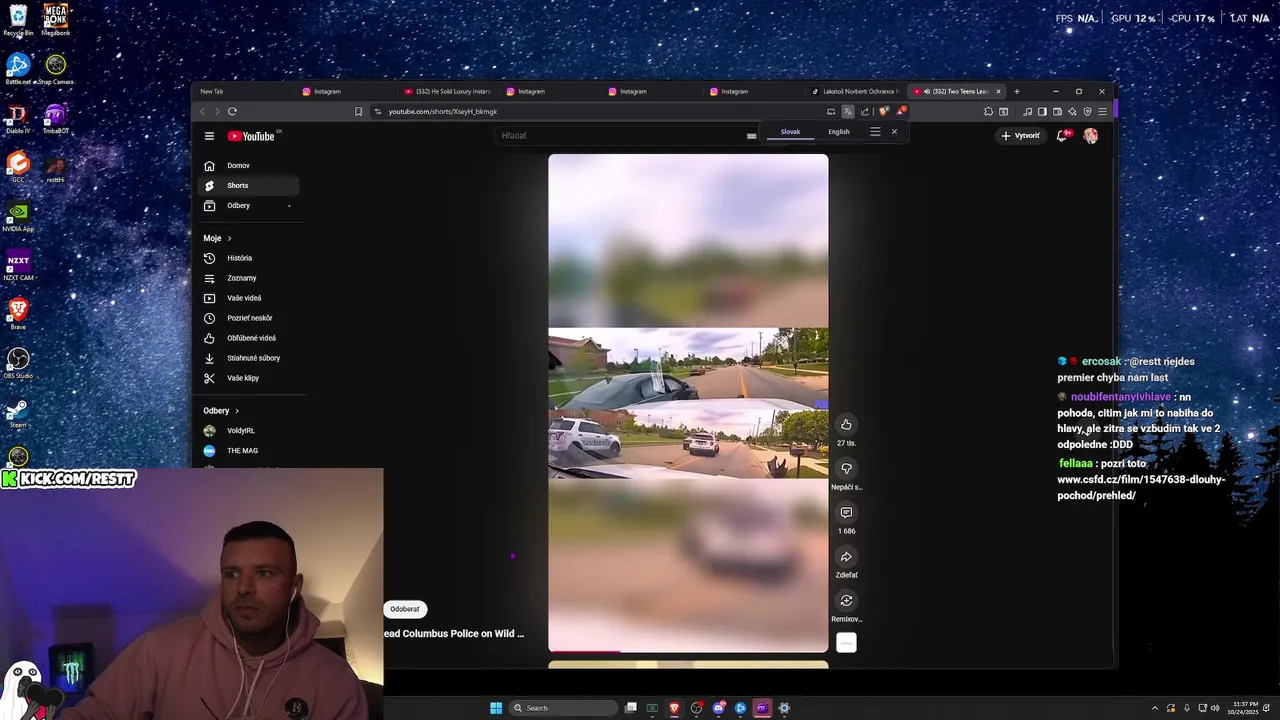This screenshot has height=720, width=1280.
Task: Open Megabonk desktop shortcut
Action: (56, 20)
